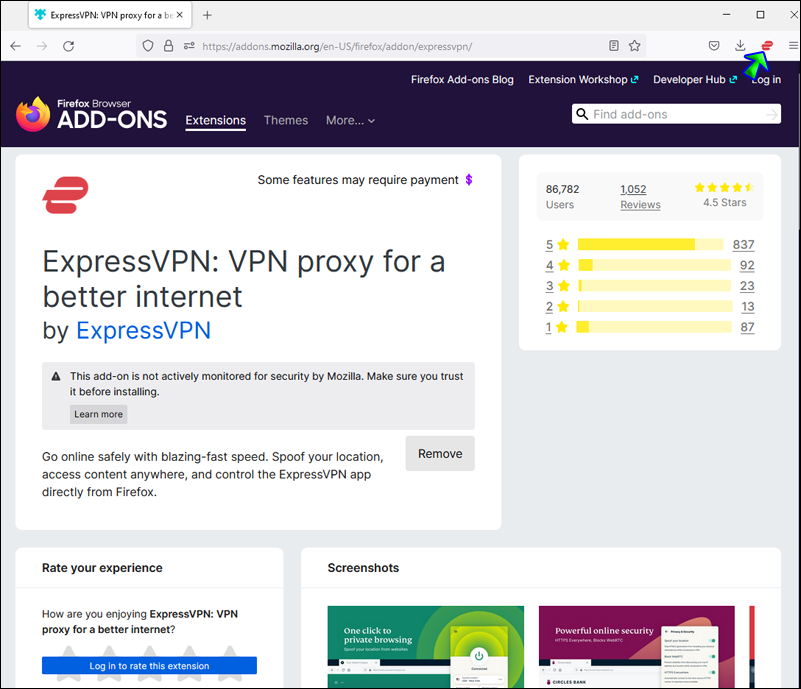Open the Firefox hamburger menu

(x=793, y=46)
